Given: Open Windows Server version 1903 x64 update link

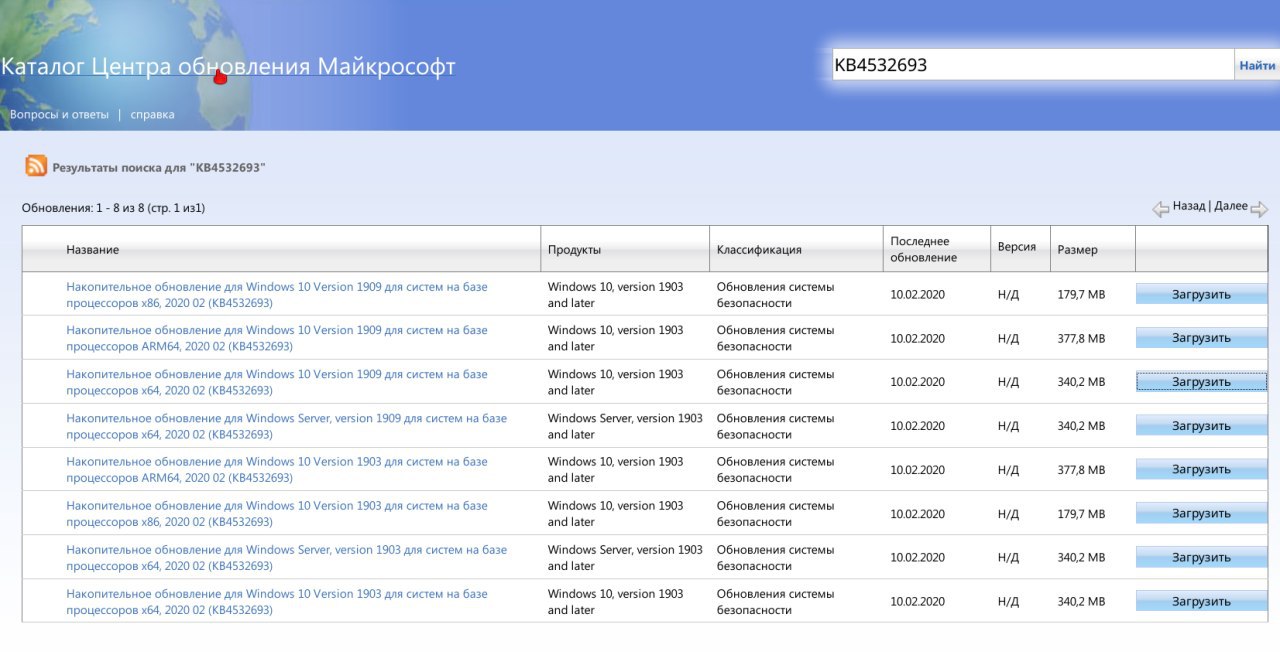Looking at the screenshot, I should point(287,558).
